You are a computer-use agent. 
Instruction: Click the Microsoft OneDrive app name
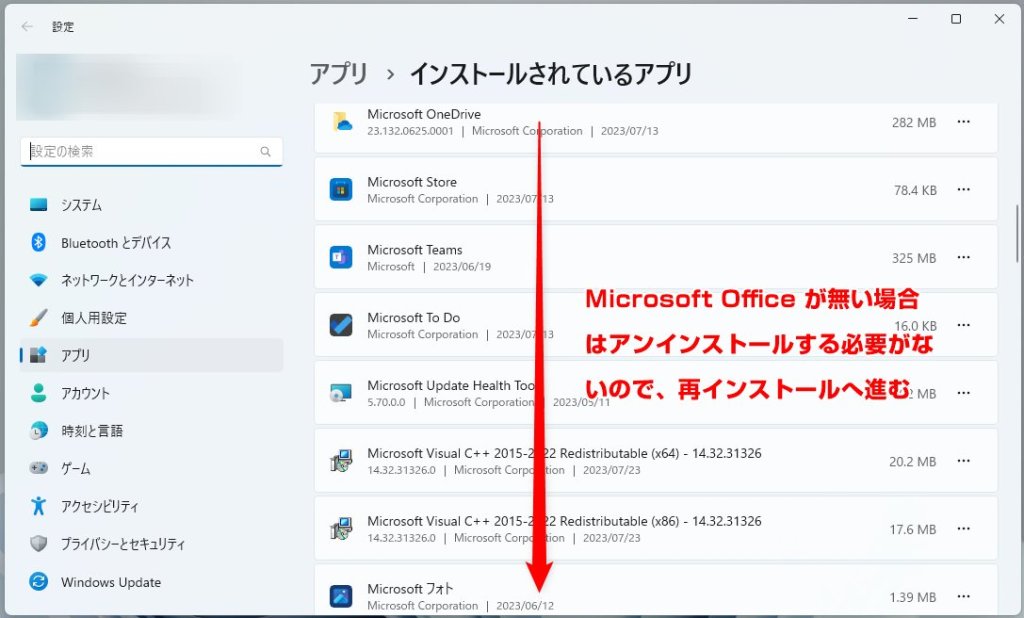click(x=424, y=114)
